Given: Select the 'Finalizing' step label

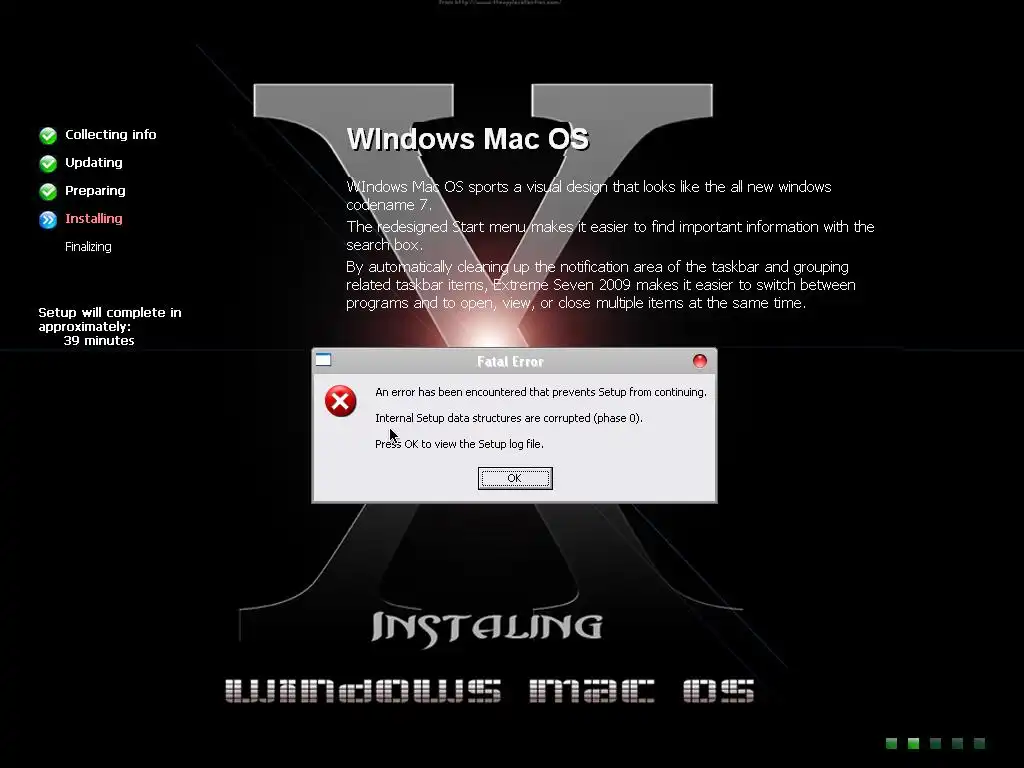Looking at the screenshot, I should pyautogui.click(x=88, y=247).
